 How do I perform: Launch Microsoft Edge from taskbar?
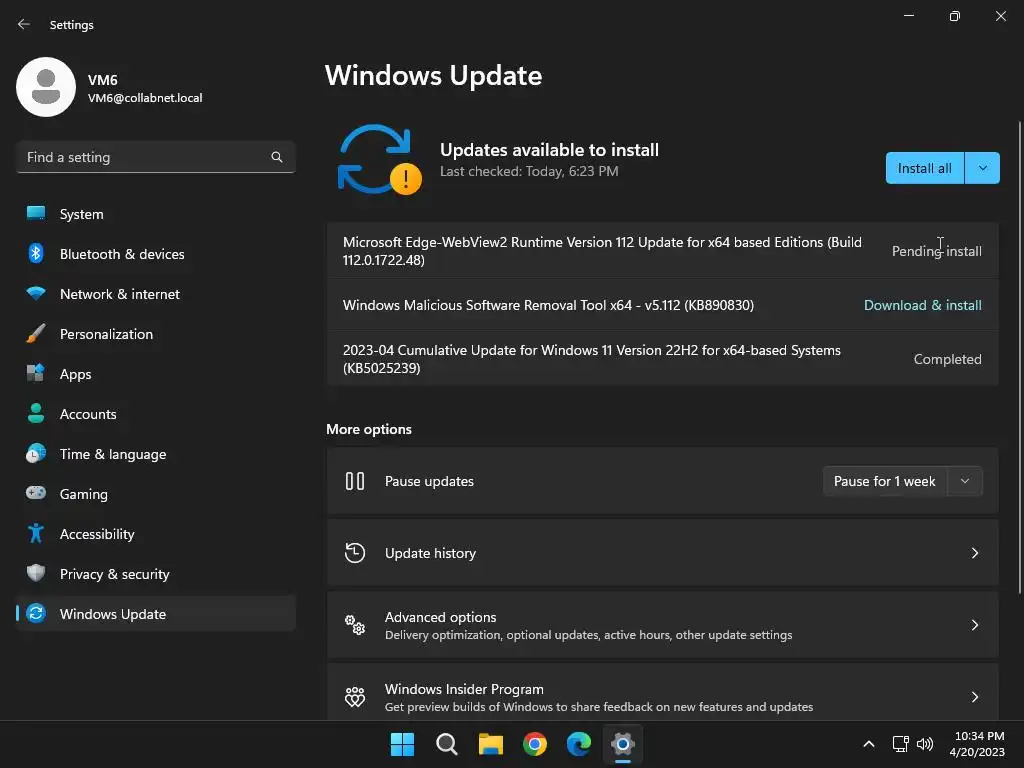(579, 744)
